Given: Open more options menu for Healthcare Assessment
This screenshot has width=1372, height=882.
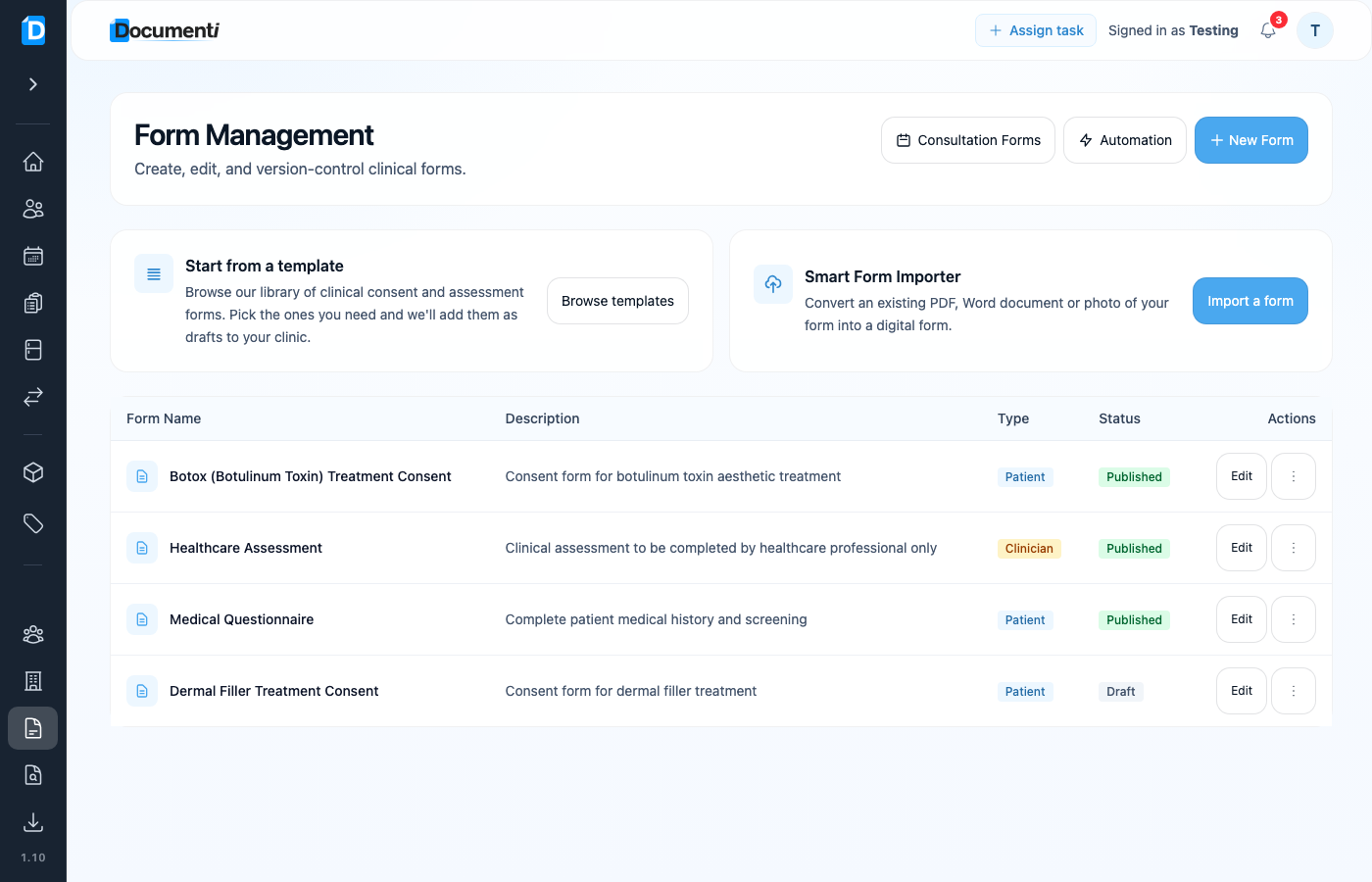Looking at the screenshot, I should (1294, 548).
